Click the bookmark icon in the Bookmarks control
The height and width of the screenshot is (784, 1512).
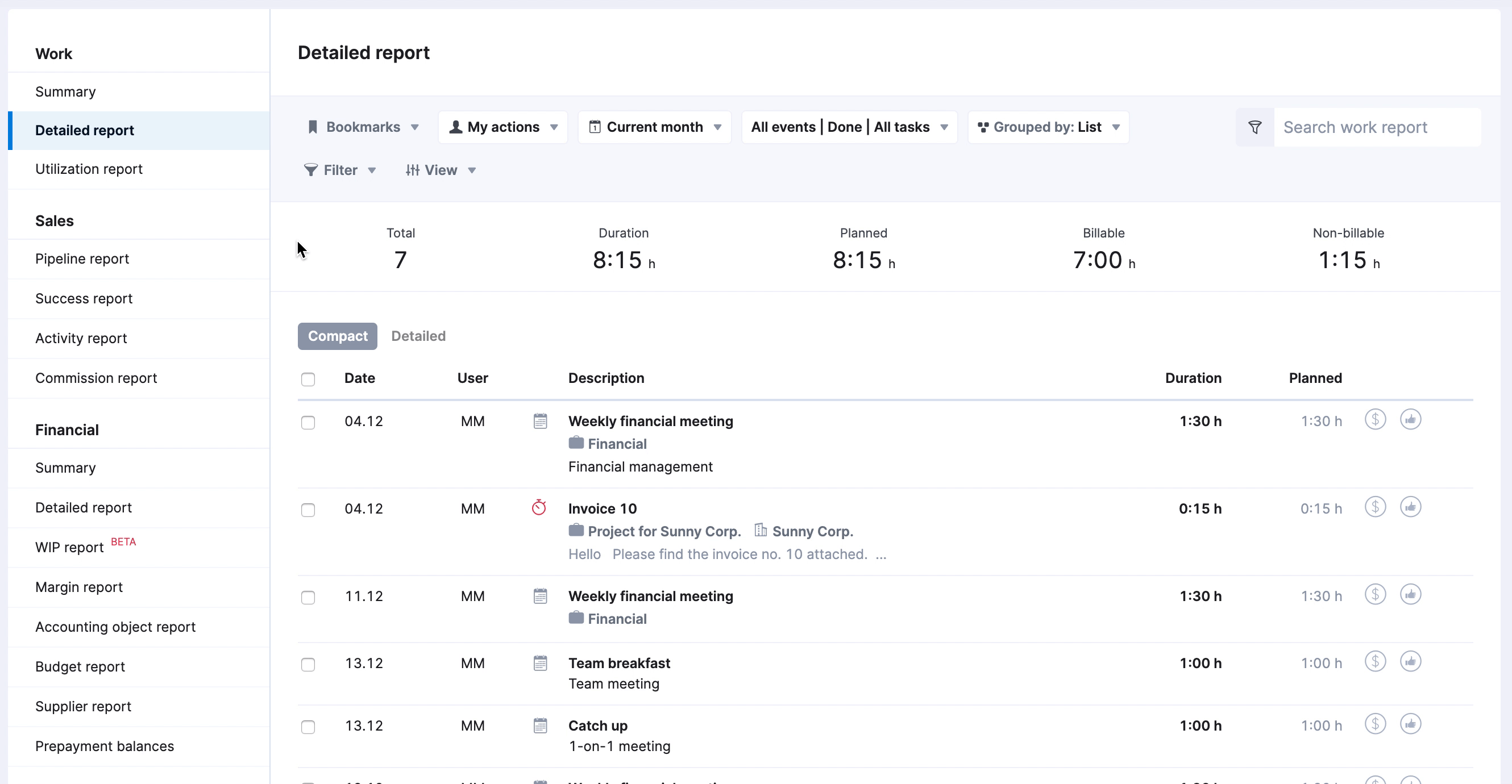coord(313,127)
